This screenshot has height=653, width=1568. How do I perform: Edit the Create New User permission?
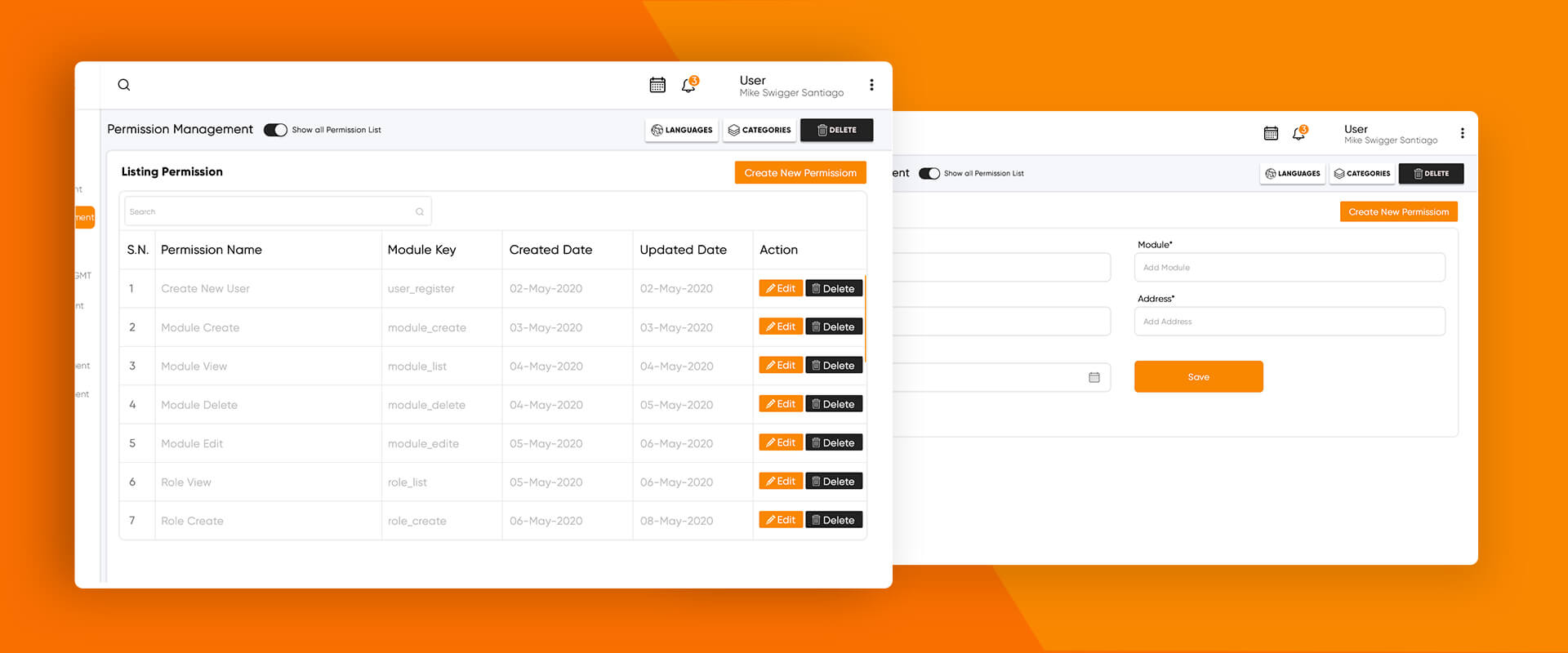click(x=781, y=288)
